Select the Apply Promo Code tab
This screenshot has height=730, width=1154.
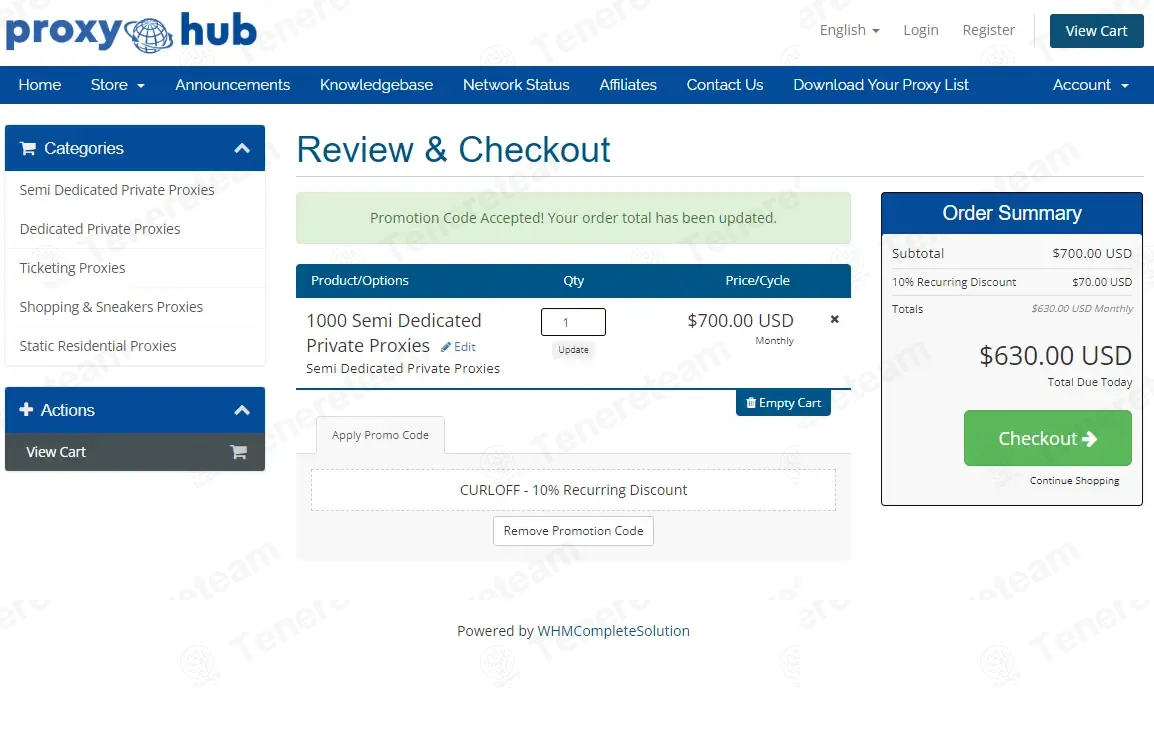click(x=380, y=435)
